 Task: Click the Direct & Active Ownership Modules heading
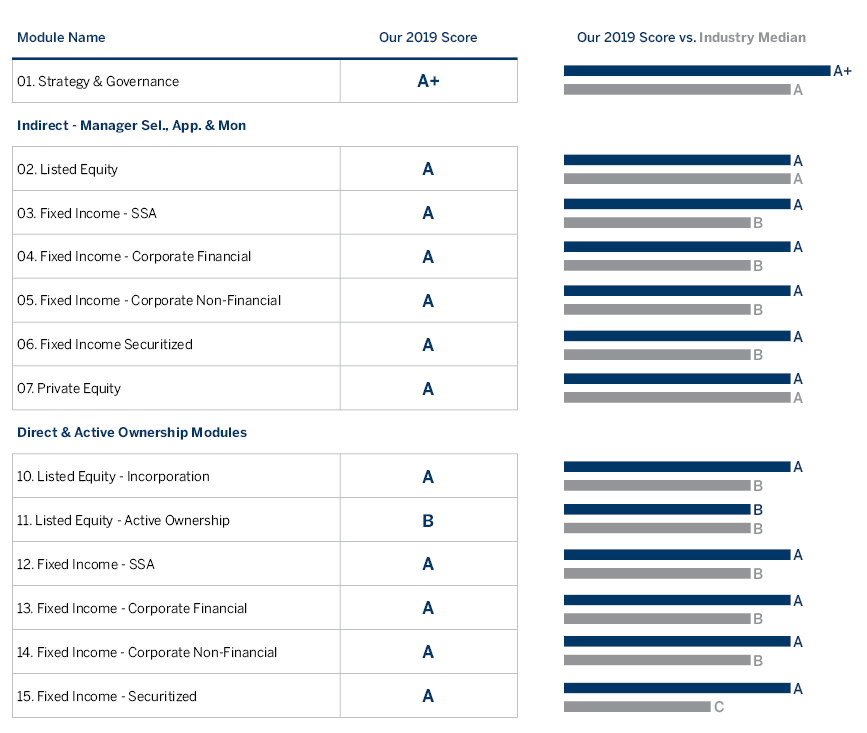[132, 432]
